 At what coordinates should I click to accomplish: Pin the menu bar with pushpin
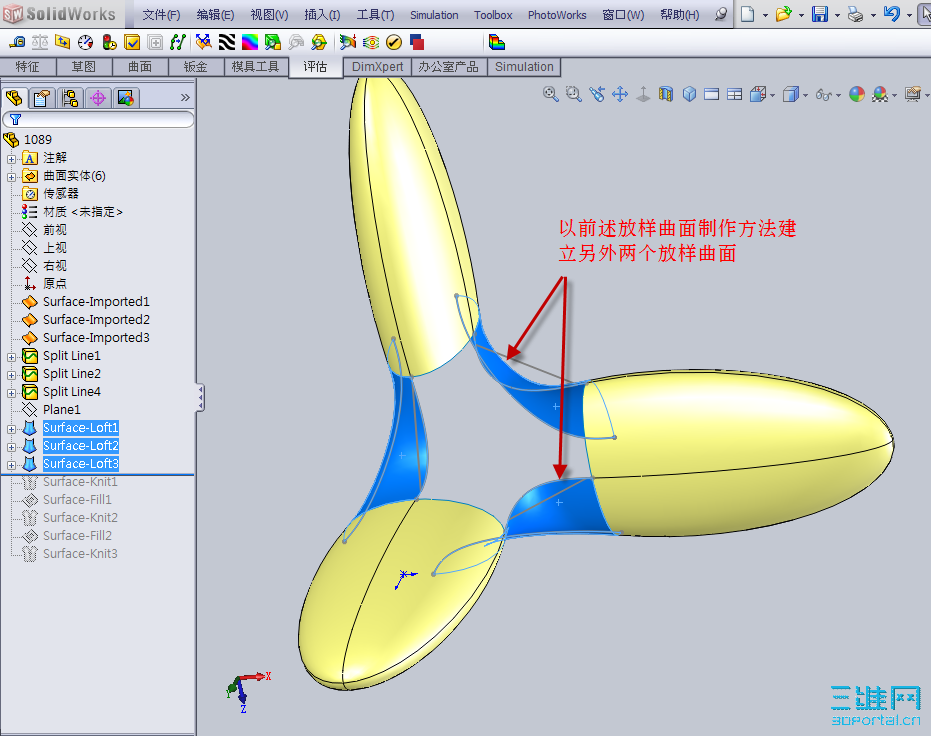(x=720, y=14)
